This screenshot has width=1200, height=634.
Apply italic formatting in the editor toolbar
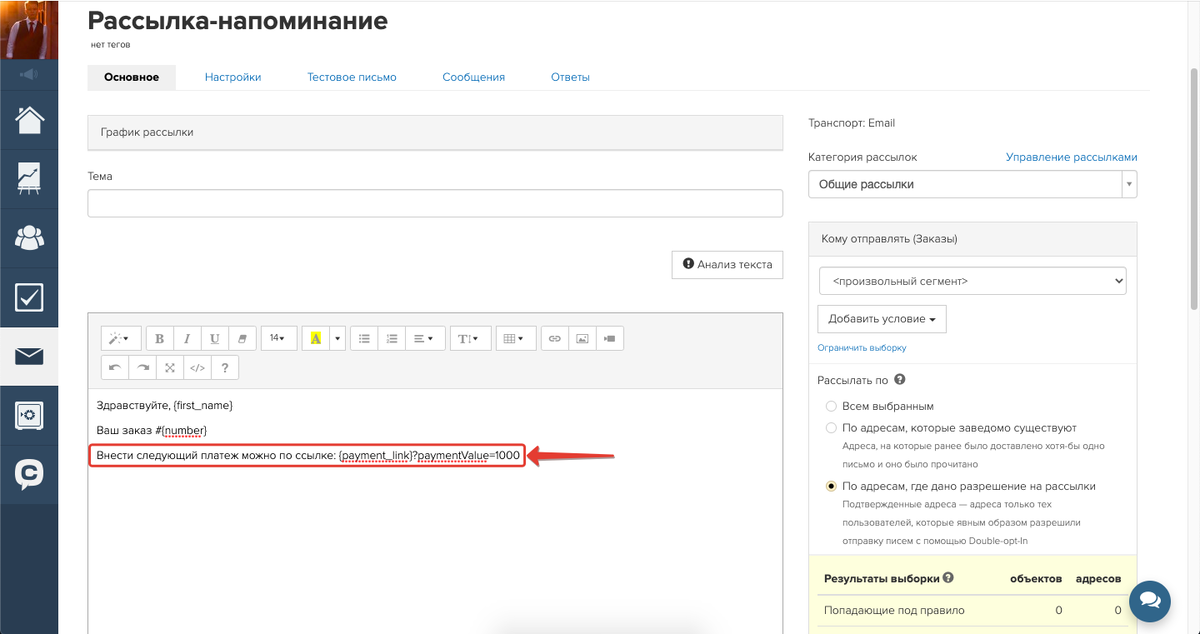pyautogui.click(x=187, y=339)
